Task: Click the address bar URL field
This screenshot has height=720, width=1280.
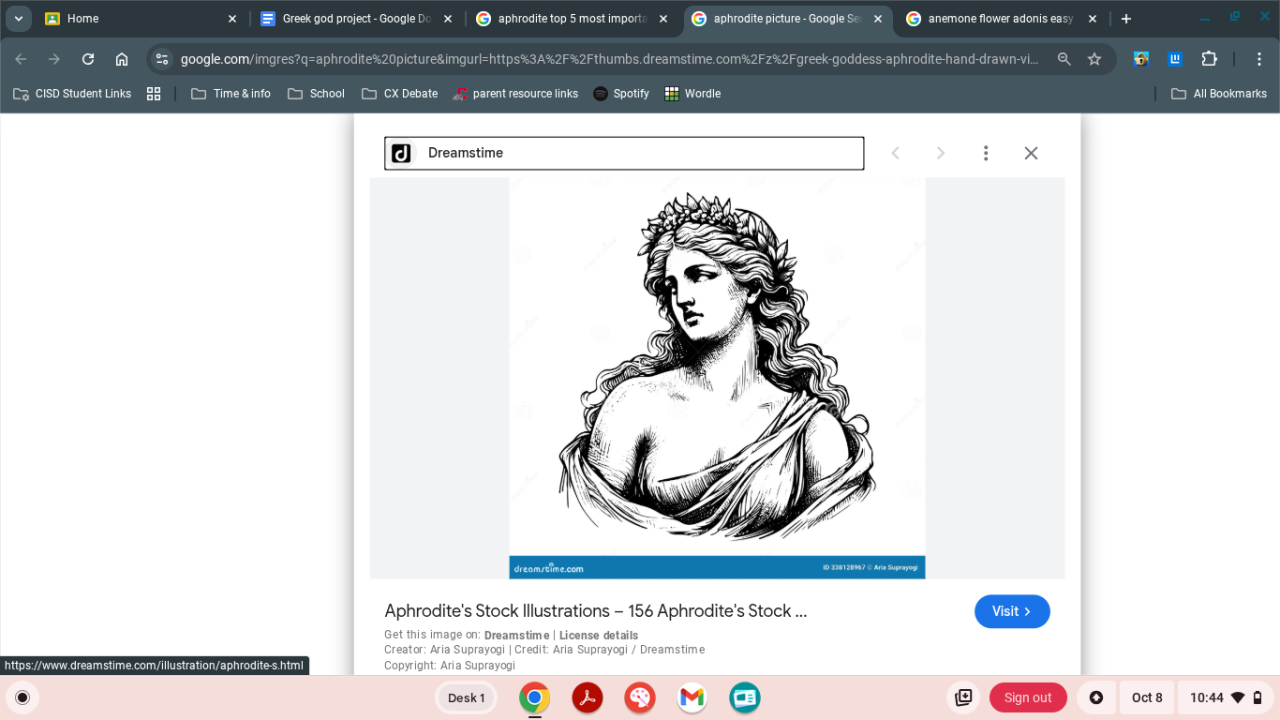Action: point(610,59)
